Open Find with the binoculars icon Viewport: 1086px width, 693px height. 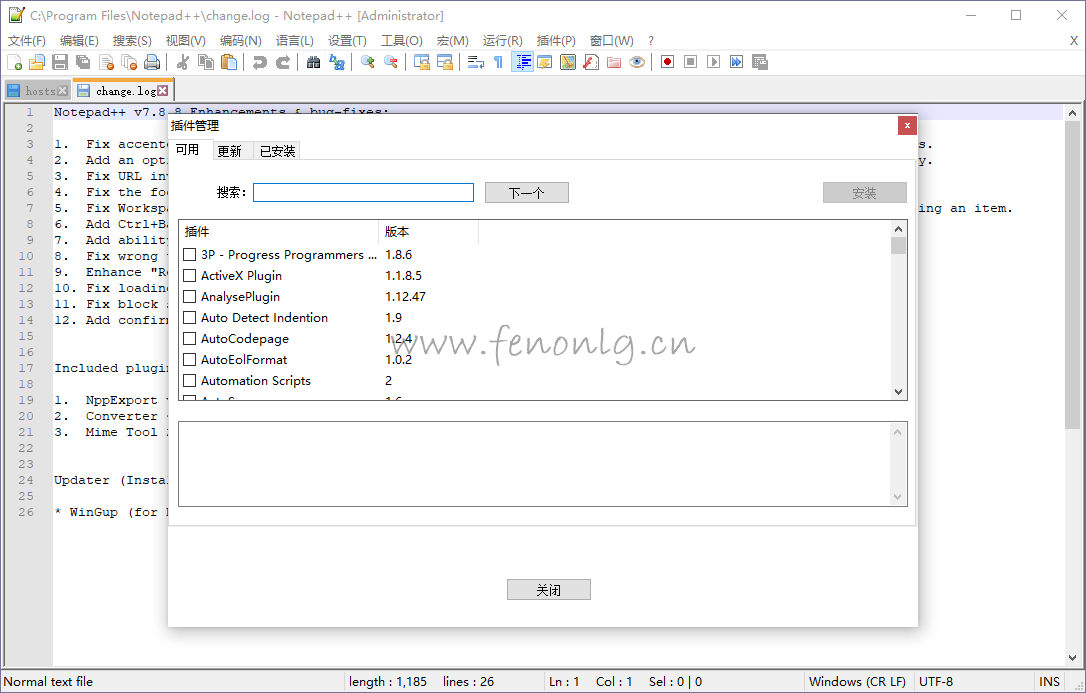pos(314,62)
